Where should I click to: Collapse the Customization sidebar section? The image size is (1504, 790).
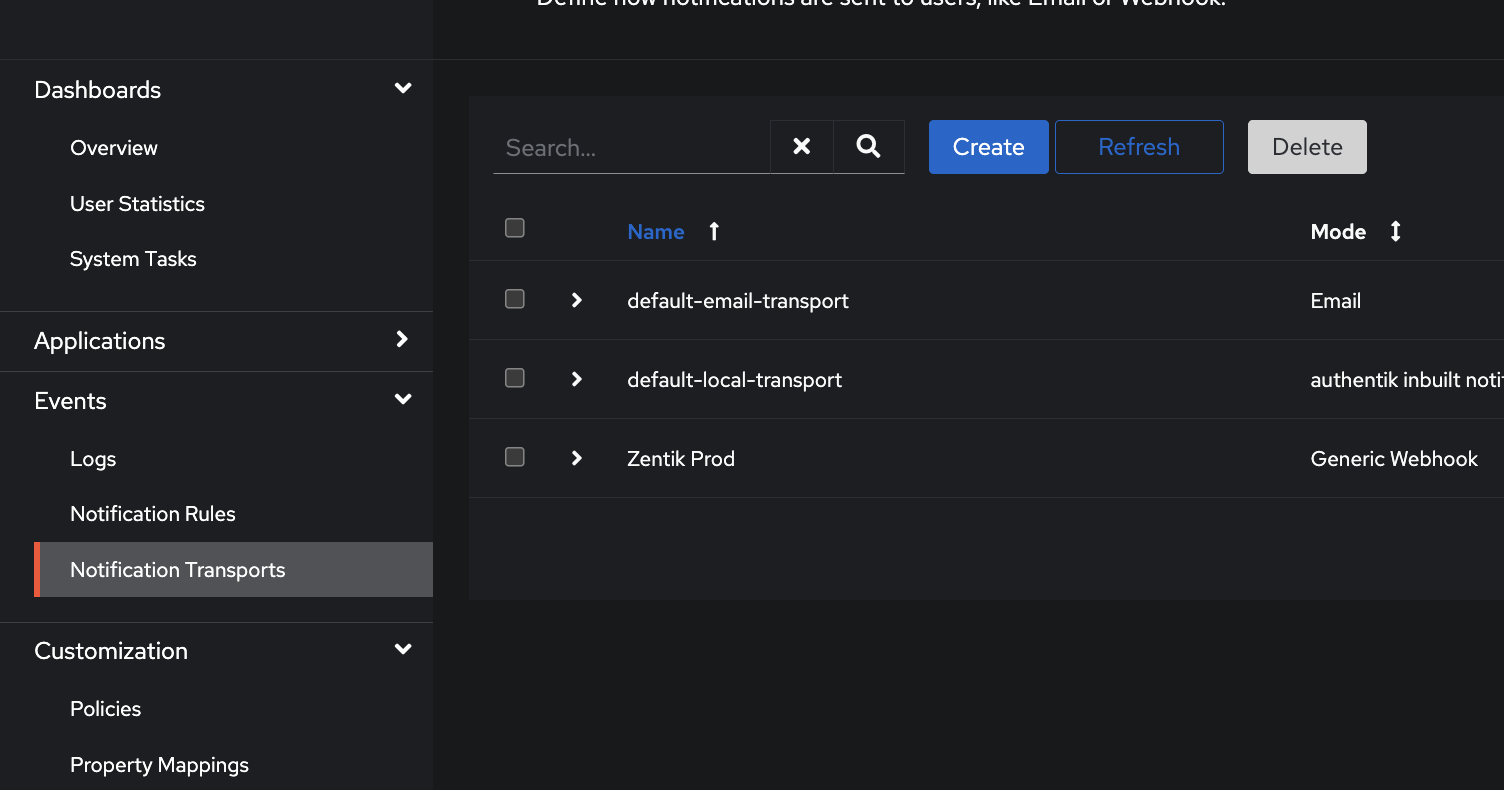point(403,650)
